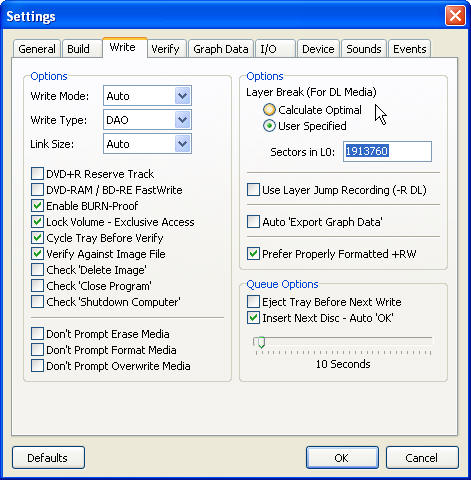Click the 10 Seconds delay slider thumb
471x480 pixels.
click(x=261, y=342)
